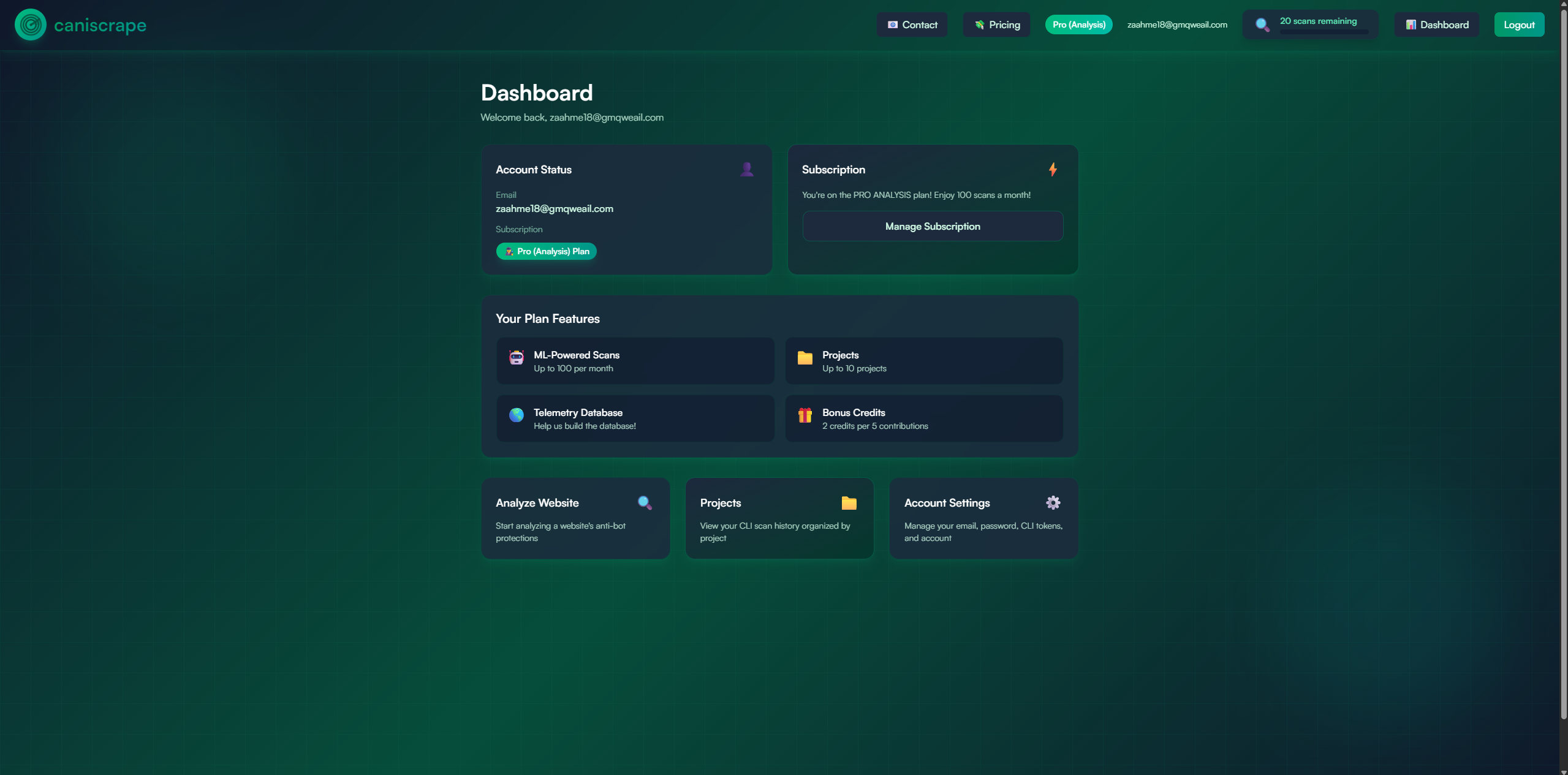Log out using the Logout button
Viewport: 1568px width, 775px height.
coord(1520,25)
